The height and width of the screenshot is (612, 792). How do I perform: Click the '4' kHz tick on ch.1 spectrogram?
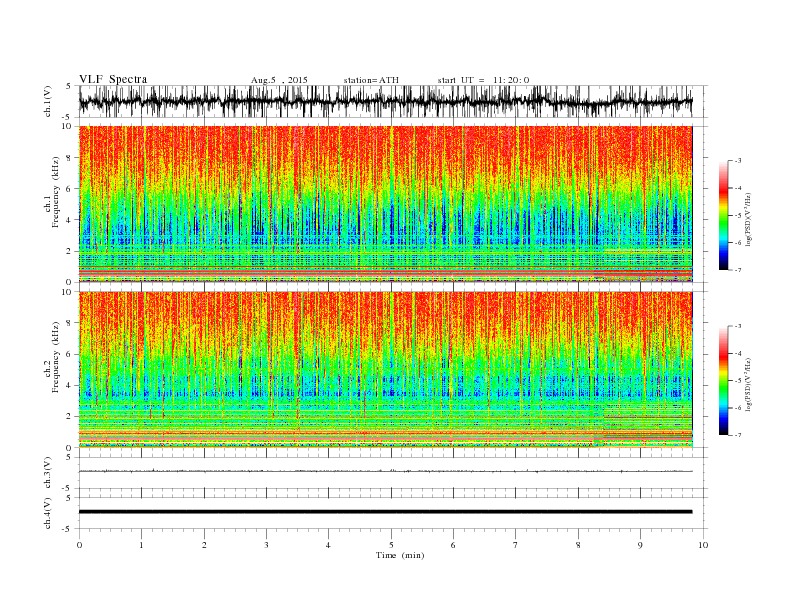70,220
